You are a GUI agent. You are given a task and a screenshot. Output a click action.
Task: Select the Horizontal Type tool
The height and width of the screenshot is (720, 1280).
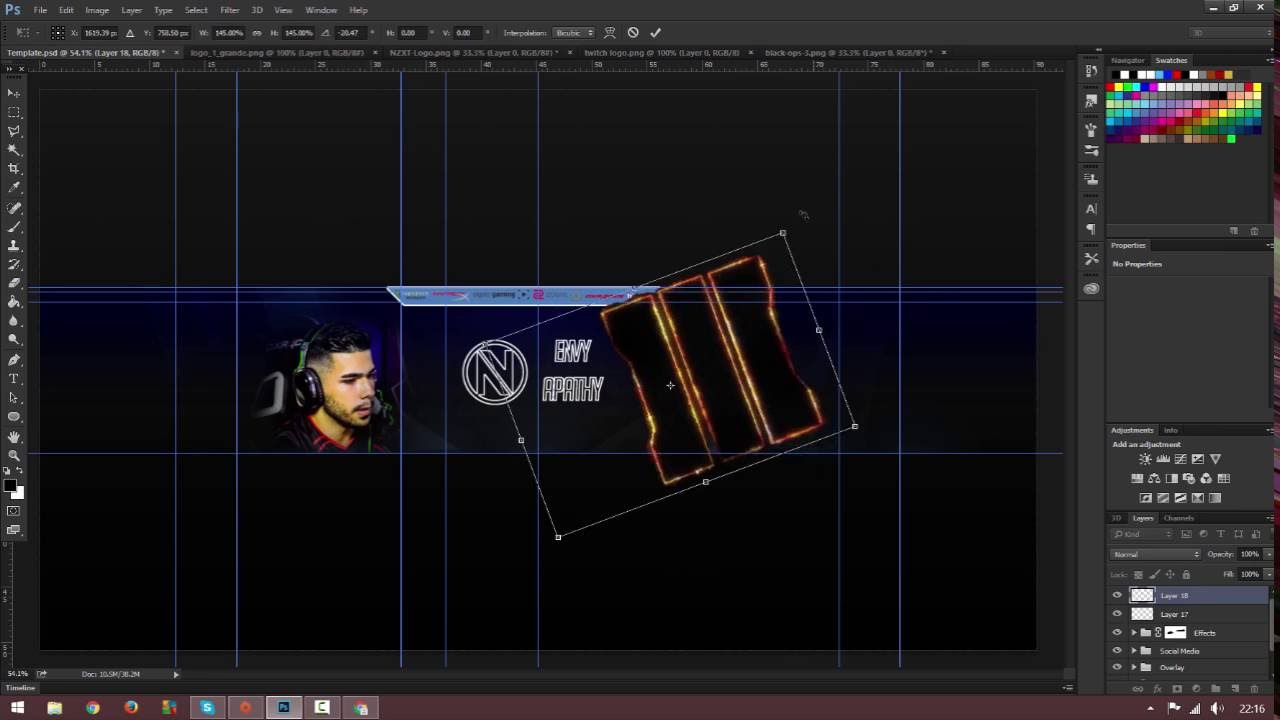(14, 379)
